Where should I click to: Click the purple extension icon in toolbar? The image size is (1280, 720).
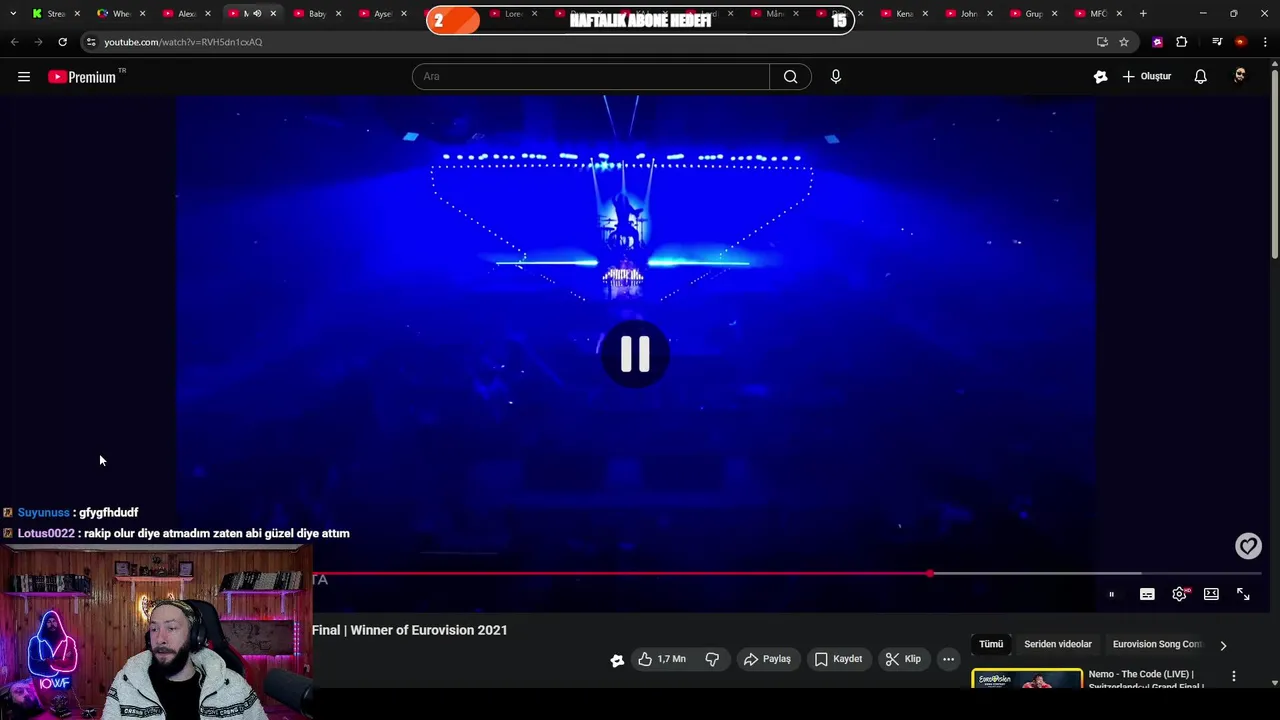pyautogui.click(x=1158, y=42)
